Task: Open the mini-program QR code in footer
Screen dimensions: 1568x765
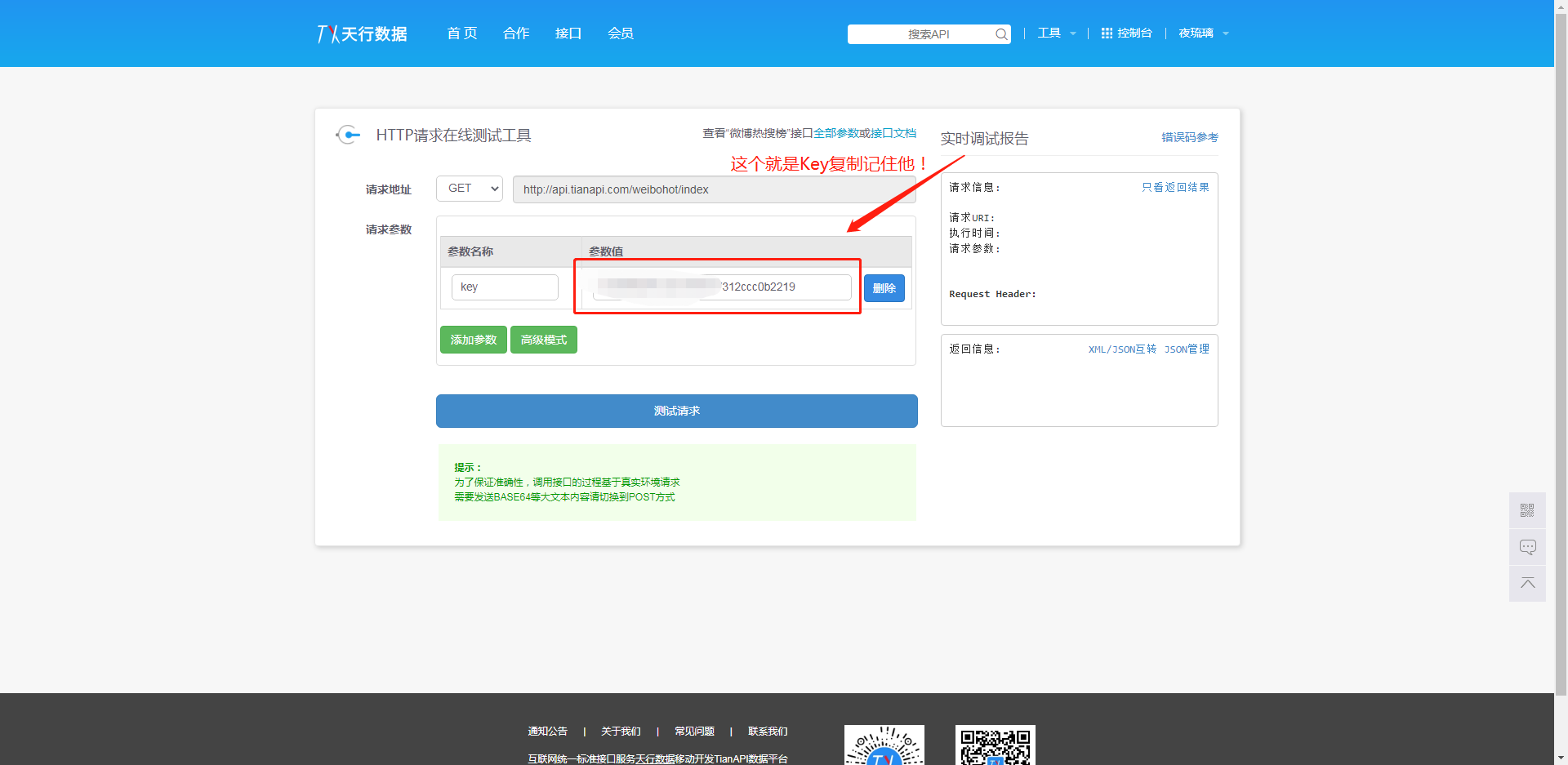Action: [884, 745]
